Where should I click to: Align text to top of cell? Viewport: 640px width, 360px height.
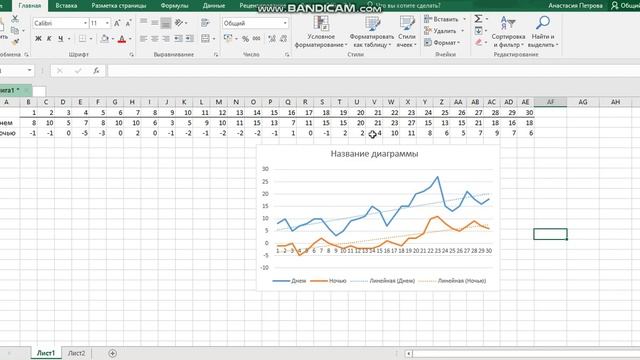tap(144, 22)
